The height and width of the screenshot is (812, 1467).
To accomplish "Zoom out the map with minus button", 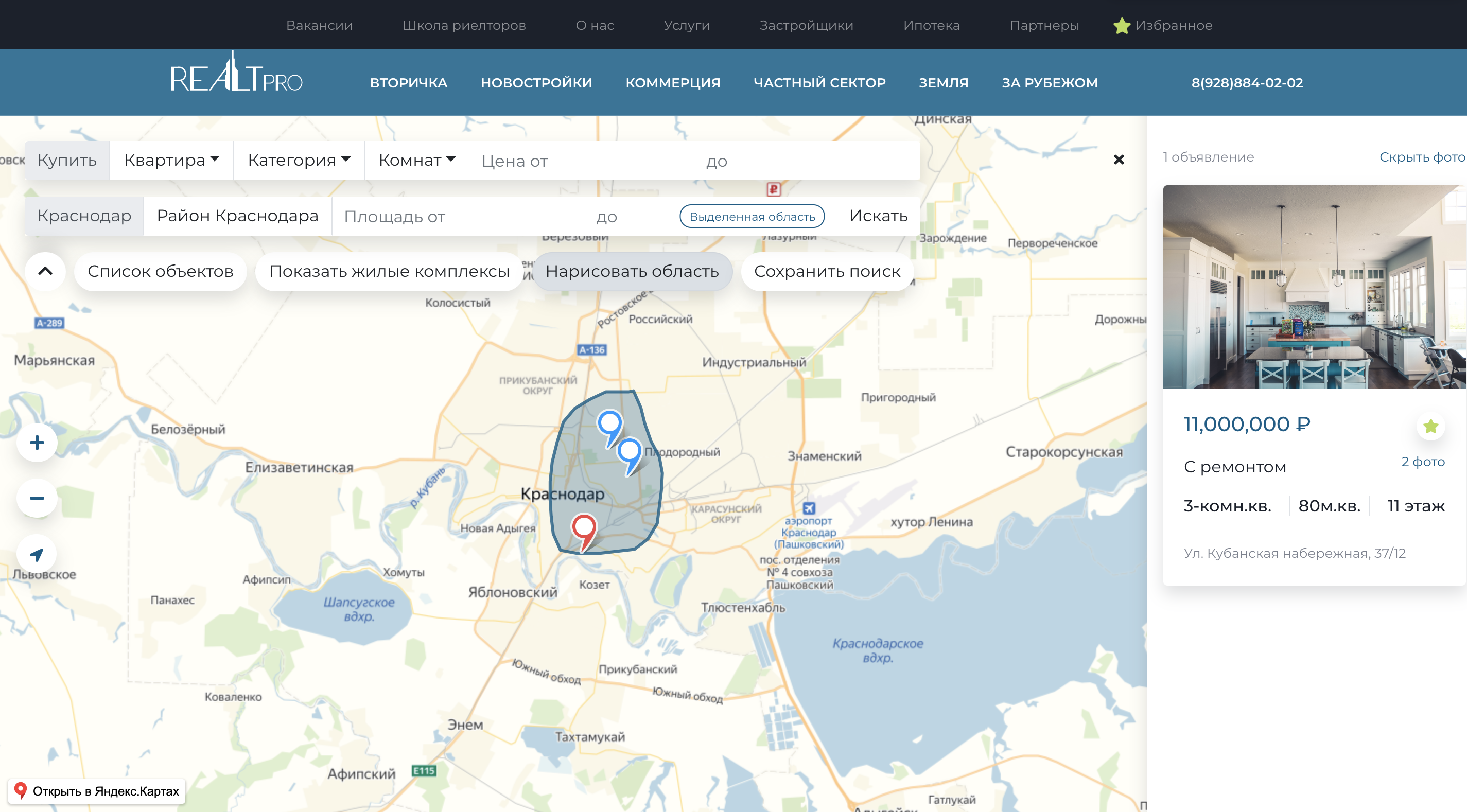I will coord(37,498).
